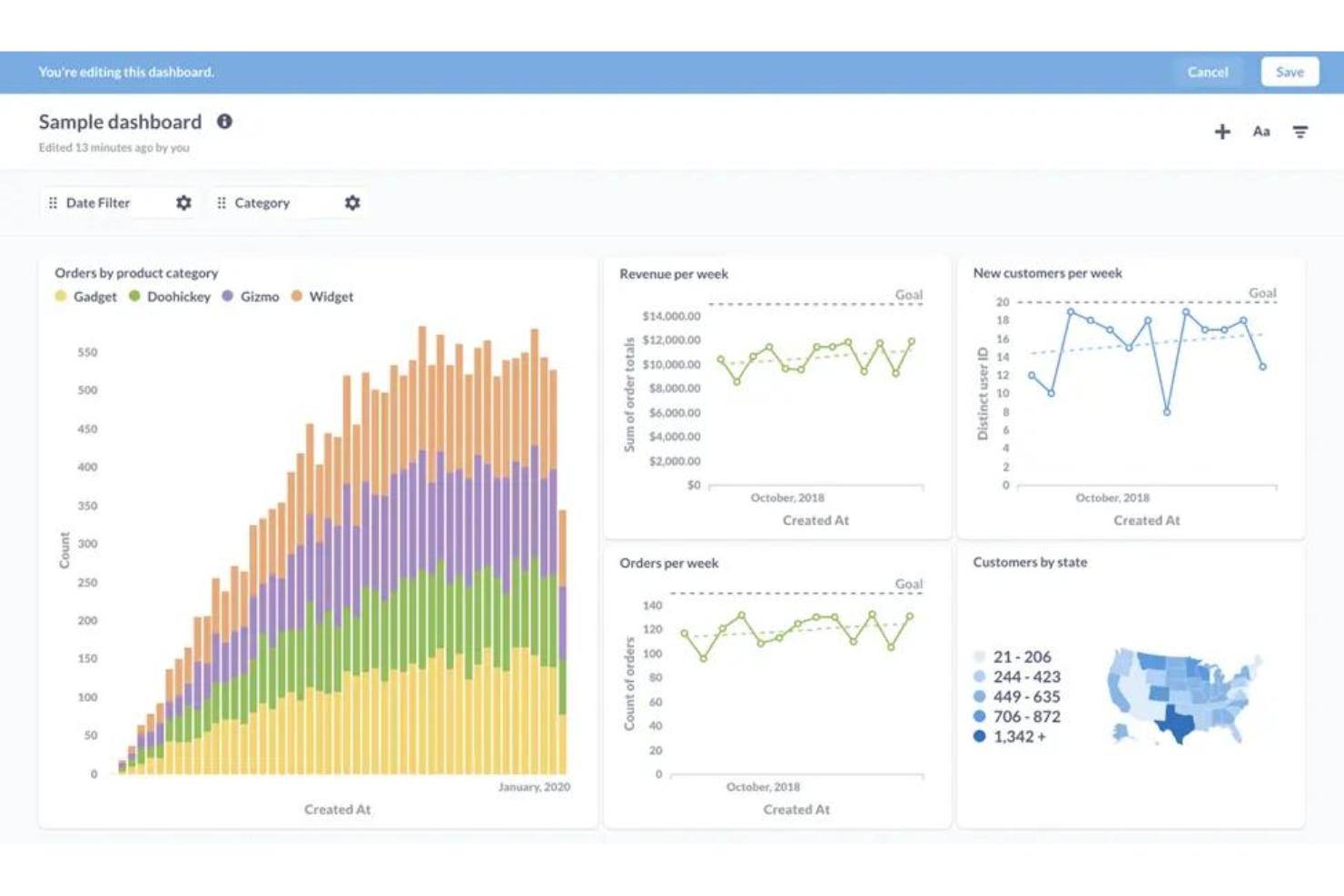
Task: Click the Gizmo legend swatch
Action: coord(228,296)
